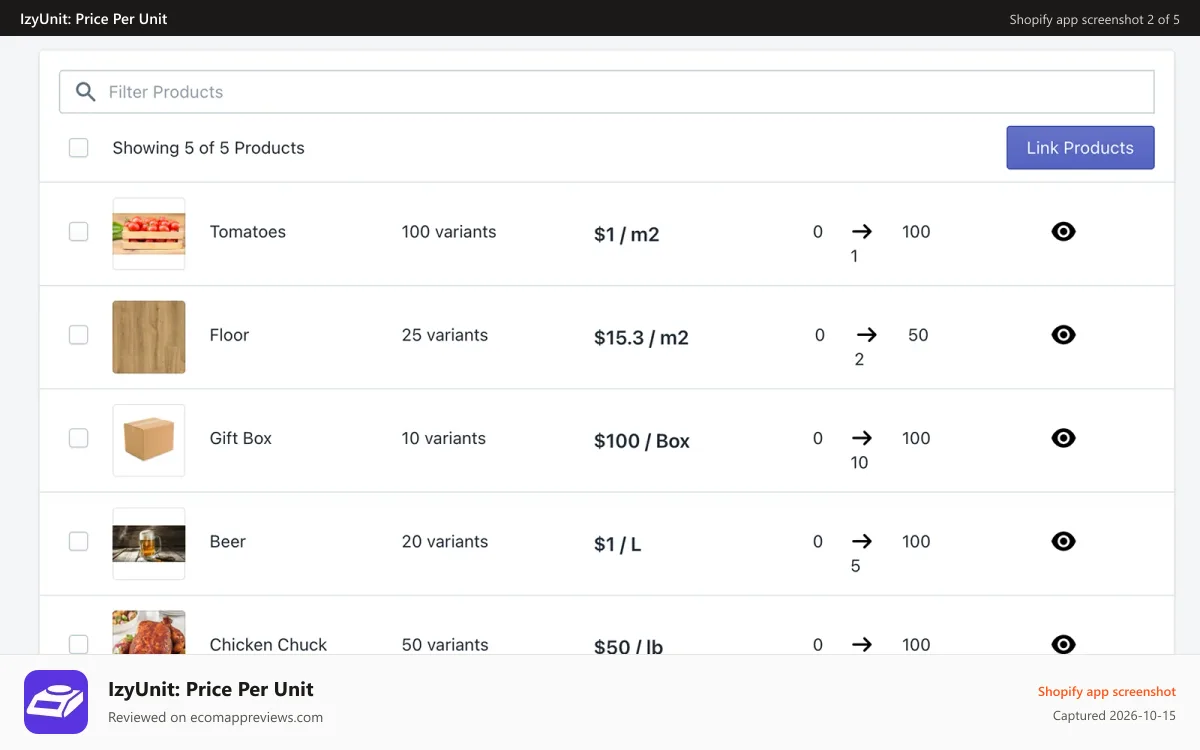Click the 100 variants text
The image size is (1200, 750).
pyautogui.click(x=449, y=232)
